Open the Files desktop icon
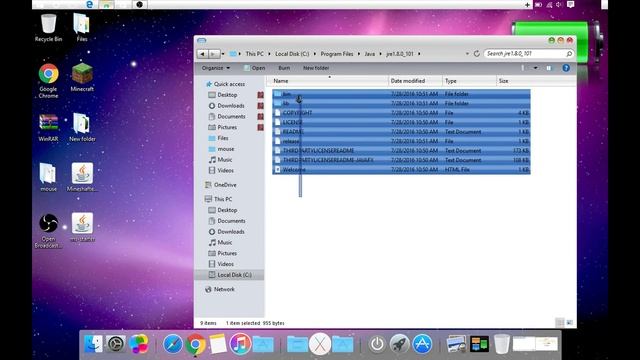Screen dimensions: 640x360 [x=82, y=28]
